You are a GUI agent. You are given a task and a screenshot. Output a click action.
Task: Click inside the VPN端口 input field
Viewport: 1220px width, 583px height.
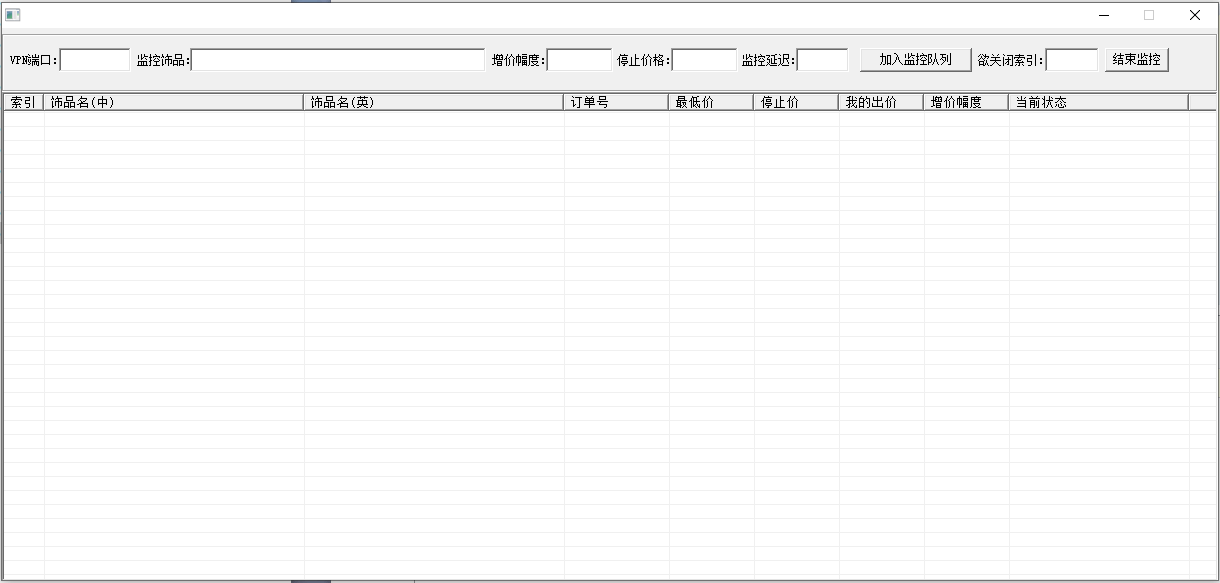tap(92, 60)
